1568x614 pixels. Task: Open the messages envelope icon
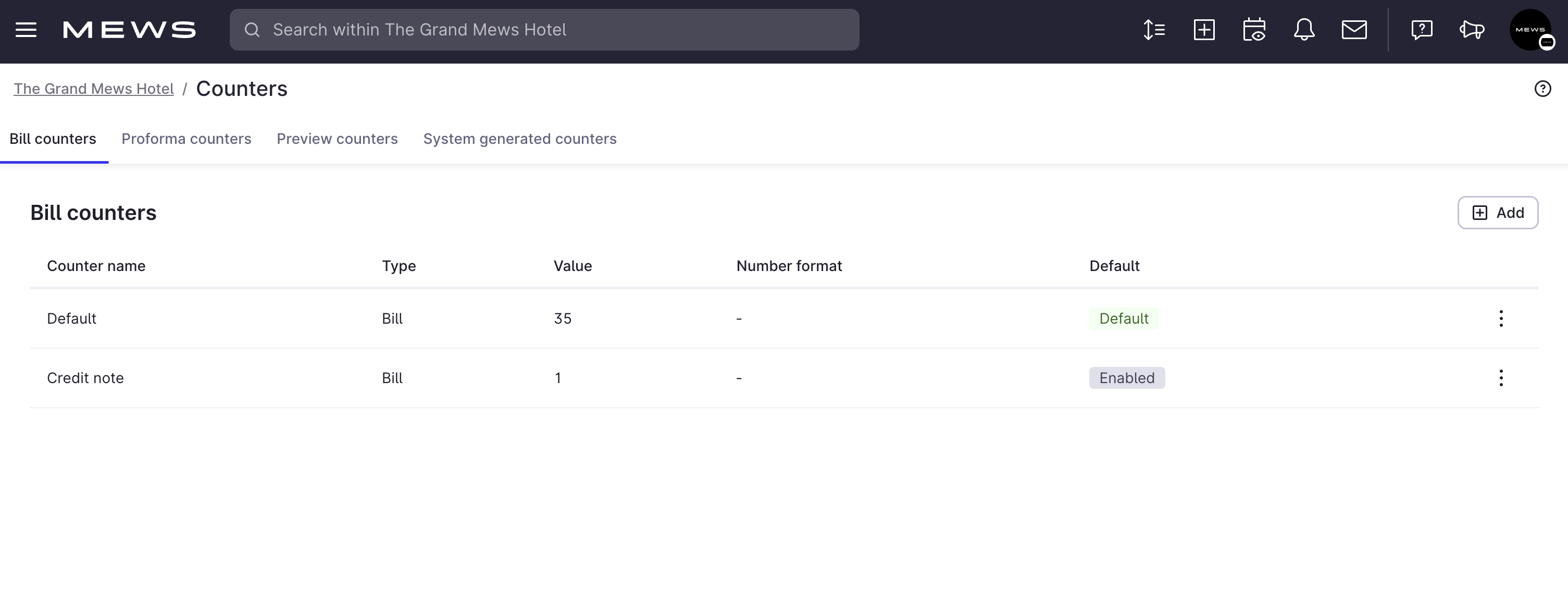point(1354,30)
